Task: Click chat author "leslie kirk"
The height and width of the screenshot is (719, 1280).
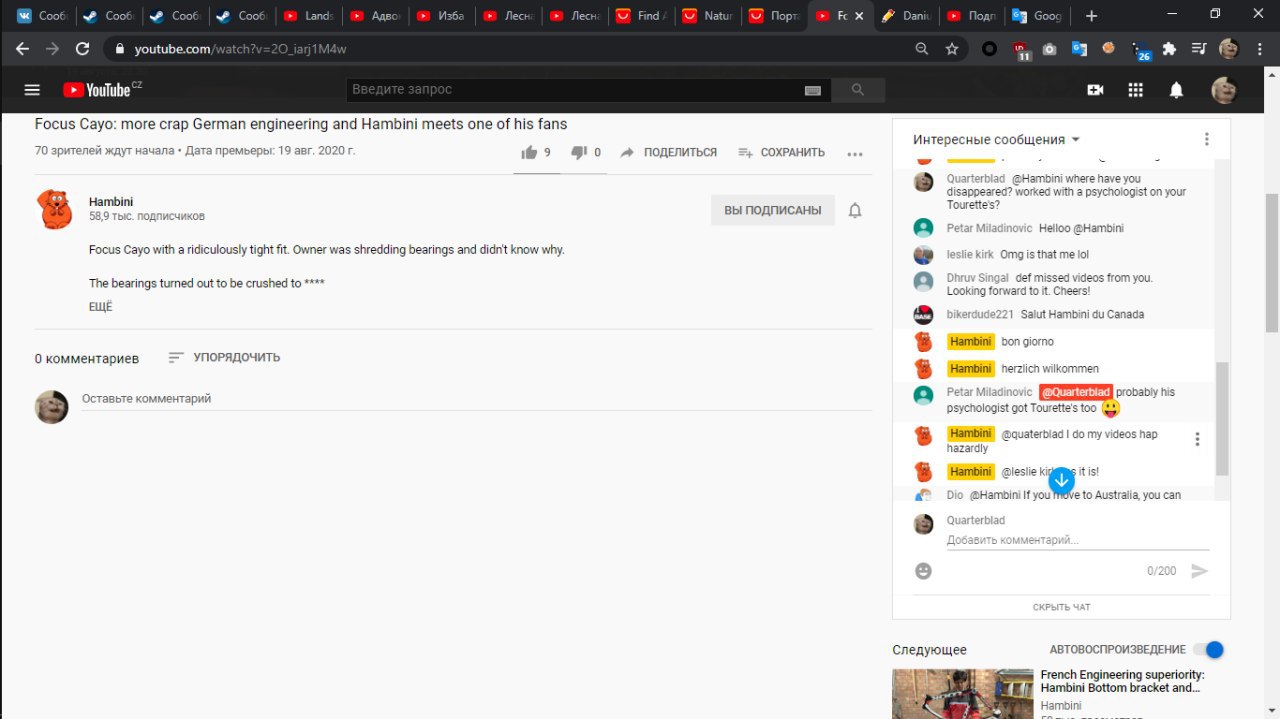Action: (x=970, y=255)
